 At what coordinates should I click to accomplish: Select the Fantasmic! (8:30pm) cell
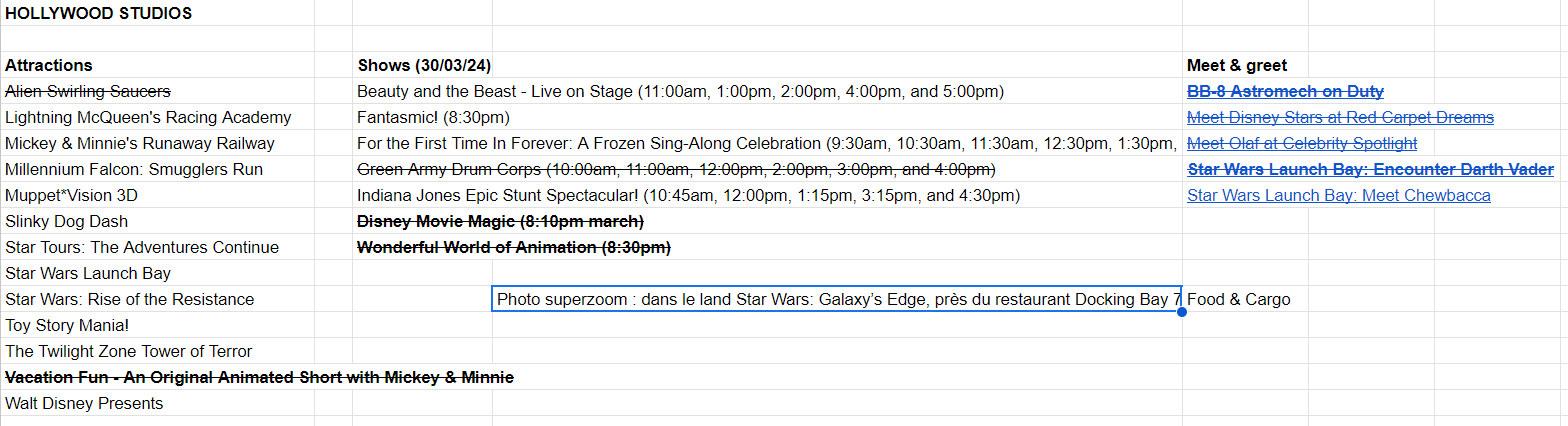433,118
